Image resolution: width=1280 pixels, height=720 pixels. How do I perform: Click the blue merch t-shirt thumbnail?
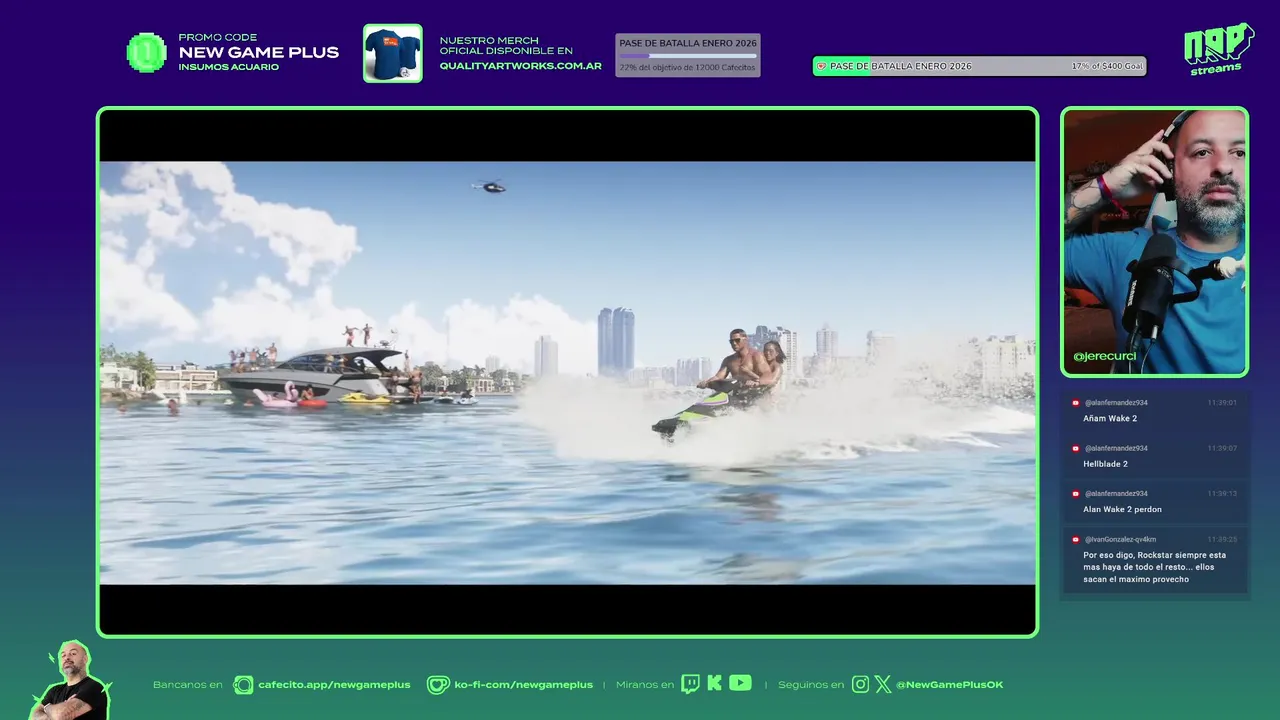tap(392, 53)
